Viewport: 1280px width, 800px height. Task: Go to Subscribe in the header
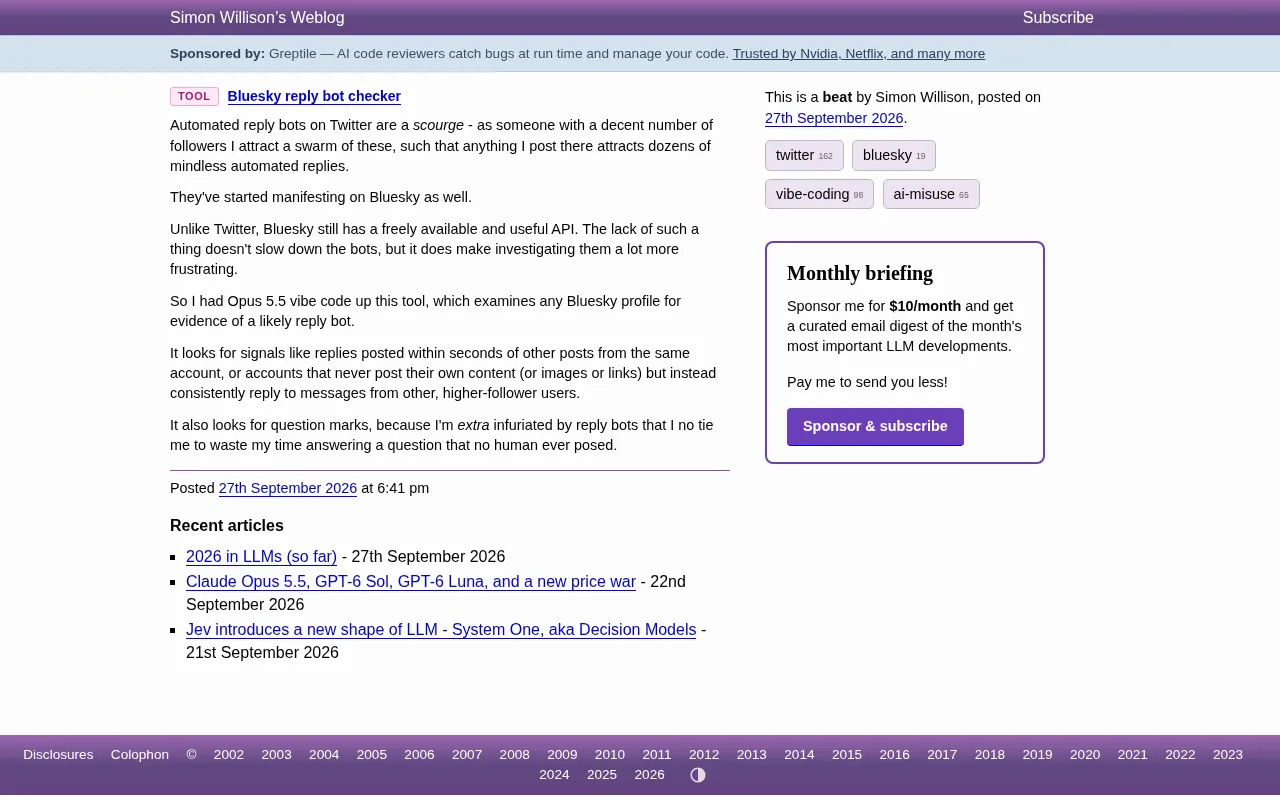[1058, 18]
